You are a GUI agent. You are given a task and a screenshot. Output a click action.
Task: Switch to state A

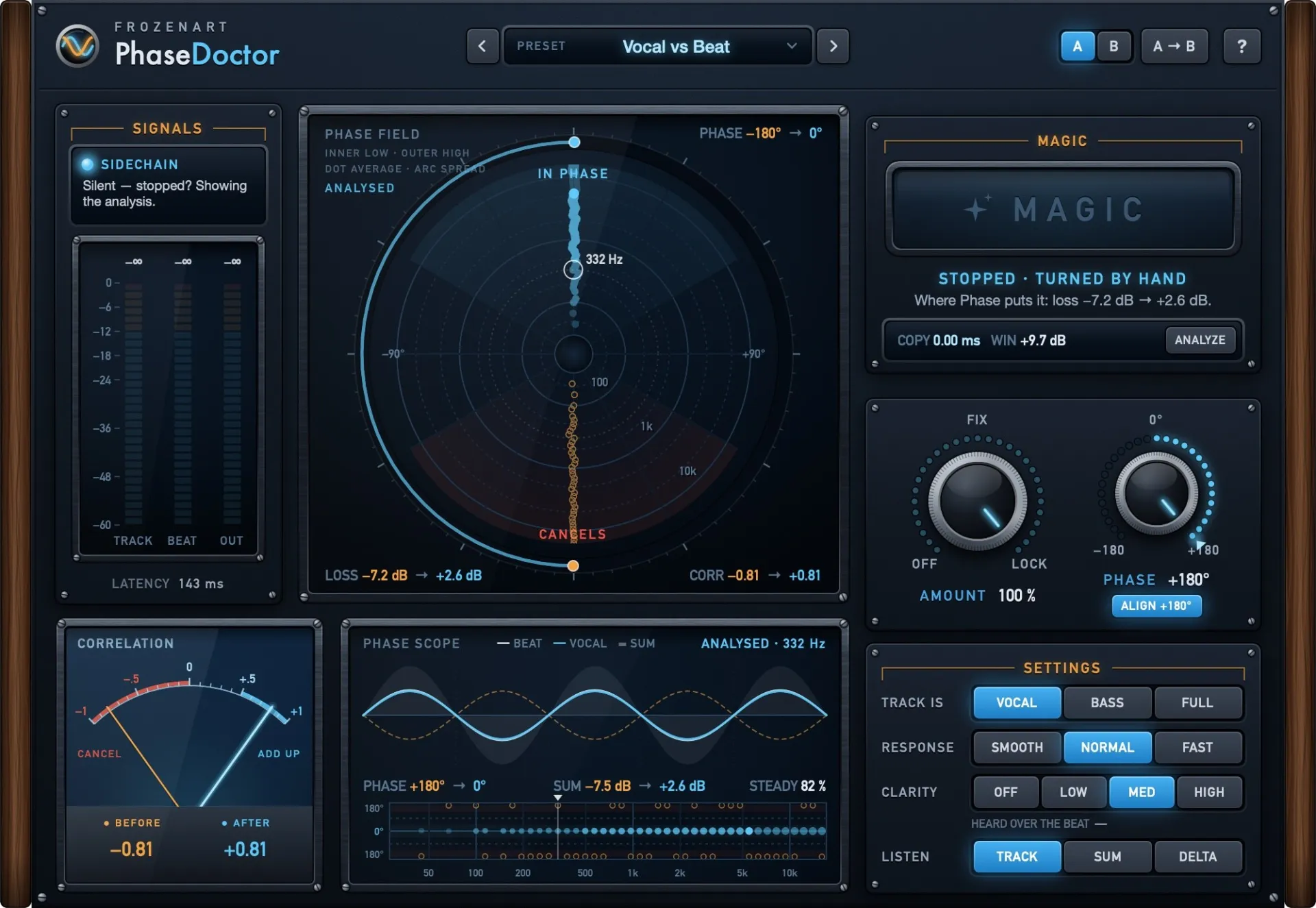tap(1077, 47)
